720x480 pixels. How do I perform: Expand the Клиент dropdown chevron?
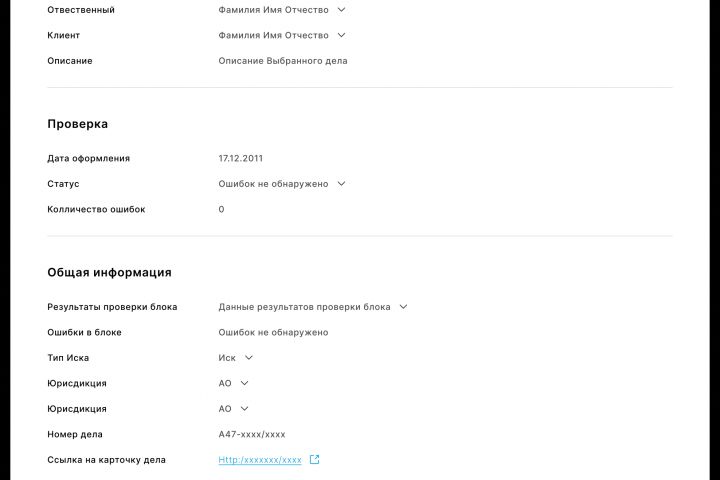[x=342, y=35]
